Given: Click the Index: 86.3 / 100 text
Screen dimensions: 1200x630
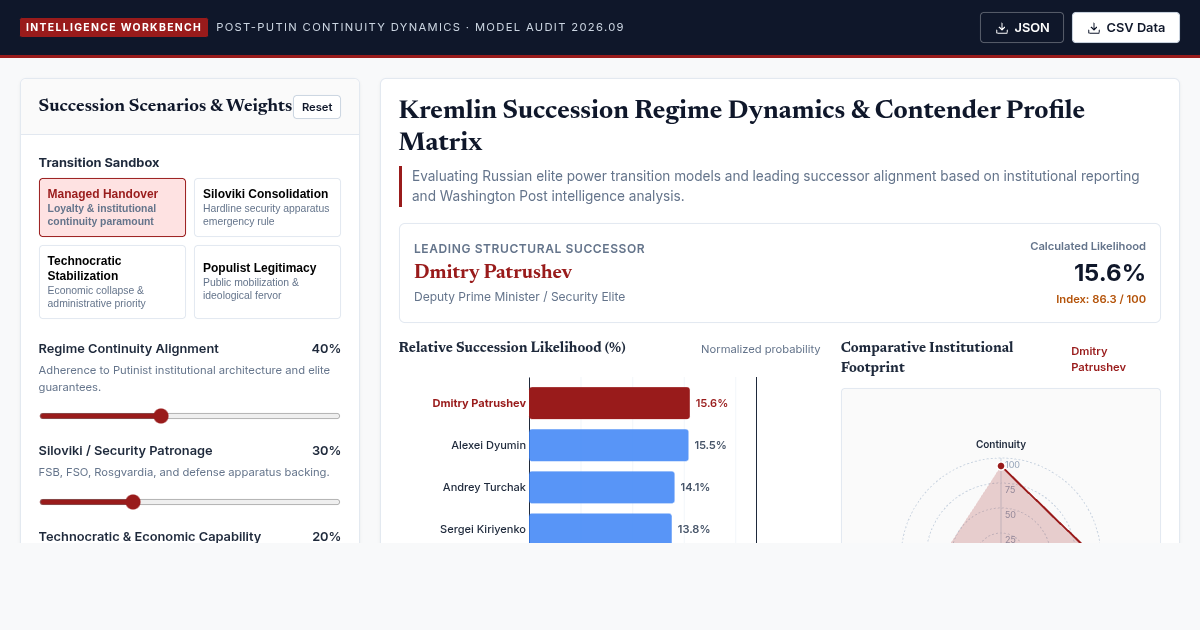Looking at the screenshot, I should point(1101,299).
